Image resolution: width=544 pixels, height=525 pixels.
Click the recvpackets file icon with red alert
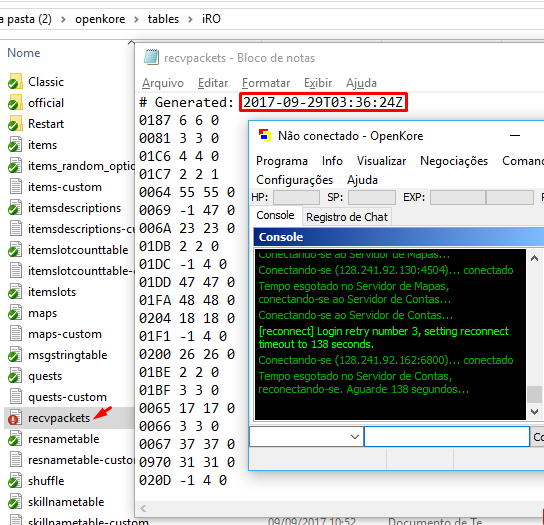[15, 418]
